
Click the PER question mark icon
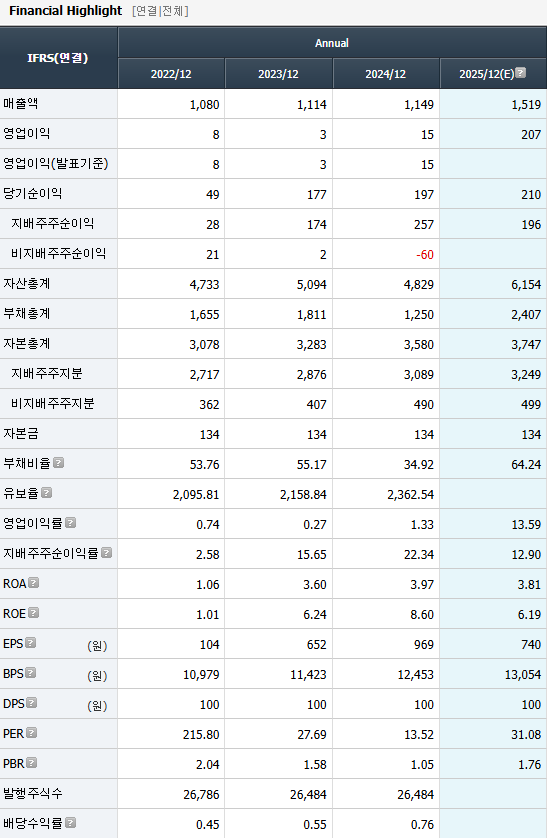click(32, 733)
